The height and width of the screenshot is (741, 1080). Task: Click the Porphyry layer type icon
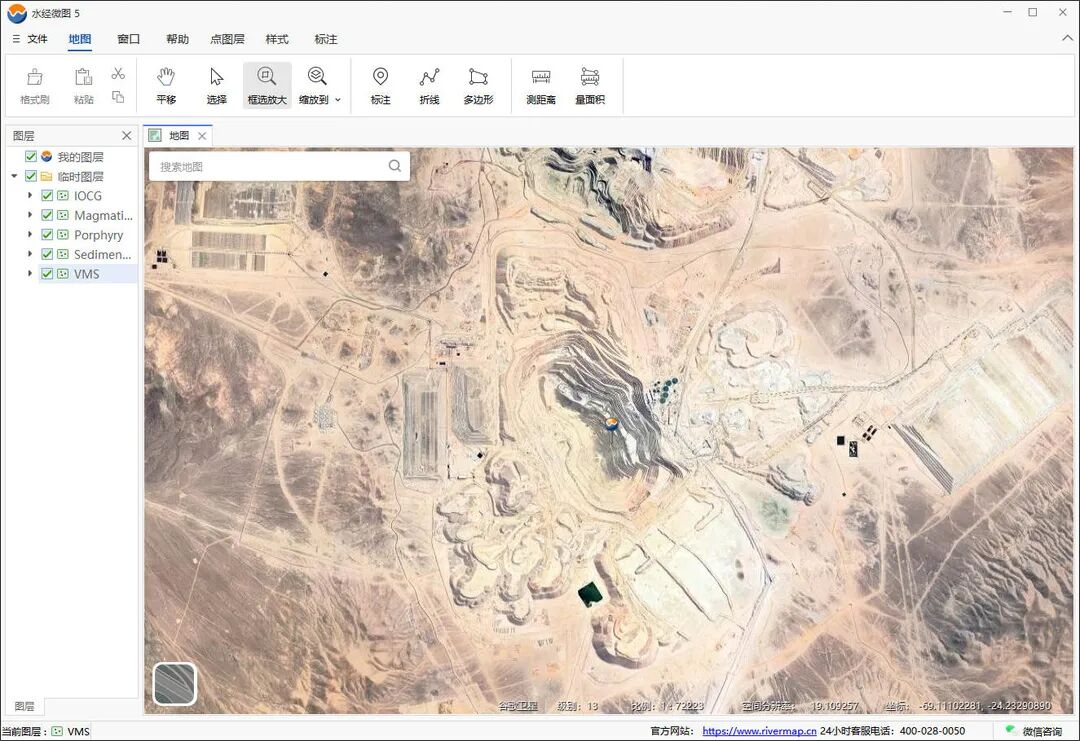click(x=63, y=235)
